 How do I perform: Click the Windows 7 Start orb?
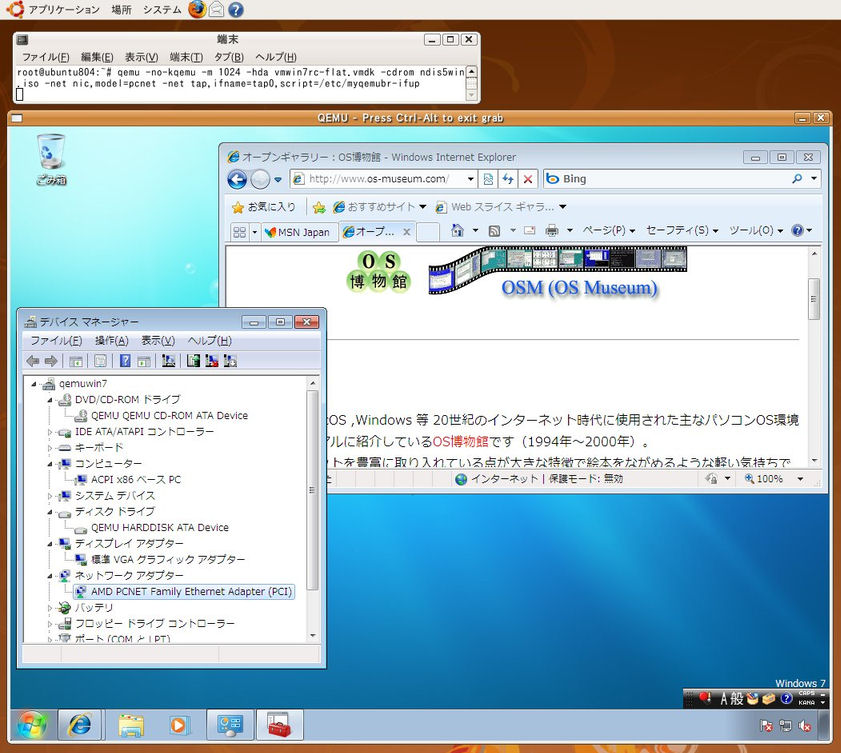[x=32, y=726]
